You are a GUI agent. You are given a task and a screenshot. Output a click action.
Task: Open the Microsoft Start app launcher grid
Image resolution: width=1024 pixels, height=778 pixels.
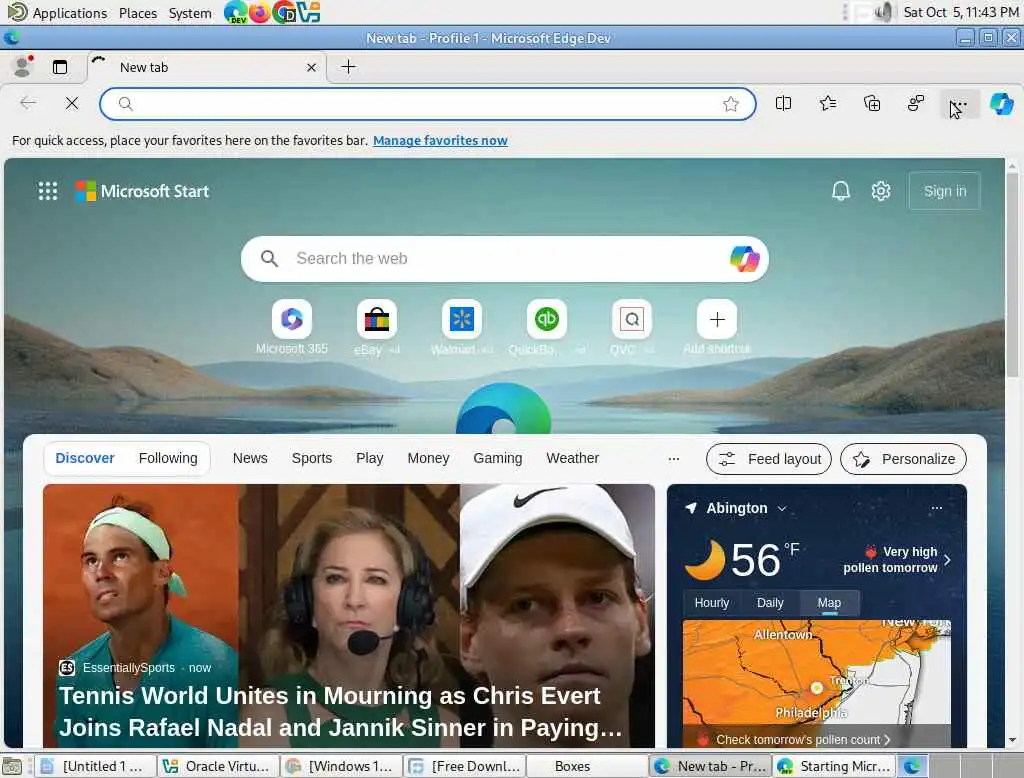click(48, 191)
